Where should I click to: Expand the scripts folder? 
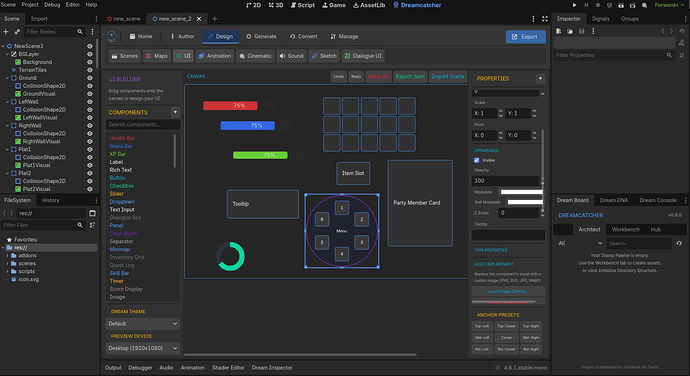7,271
